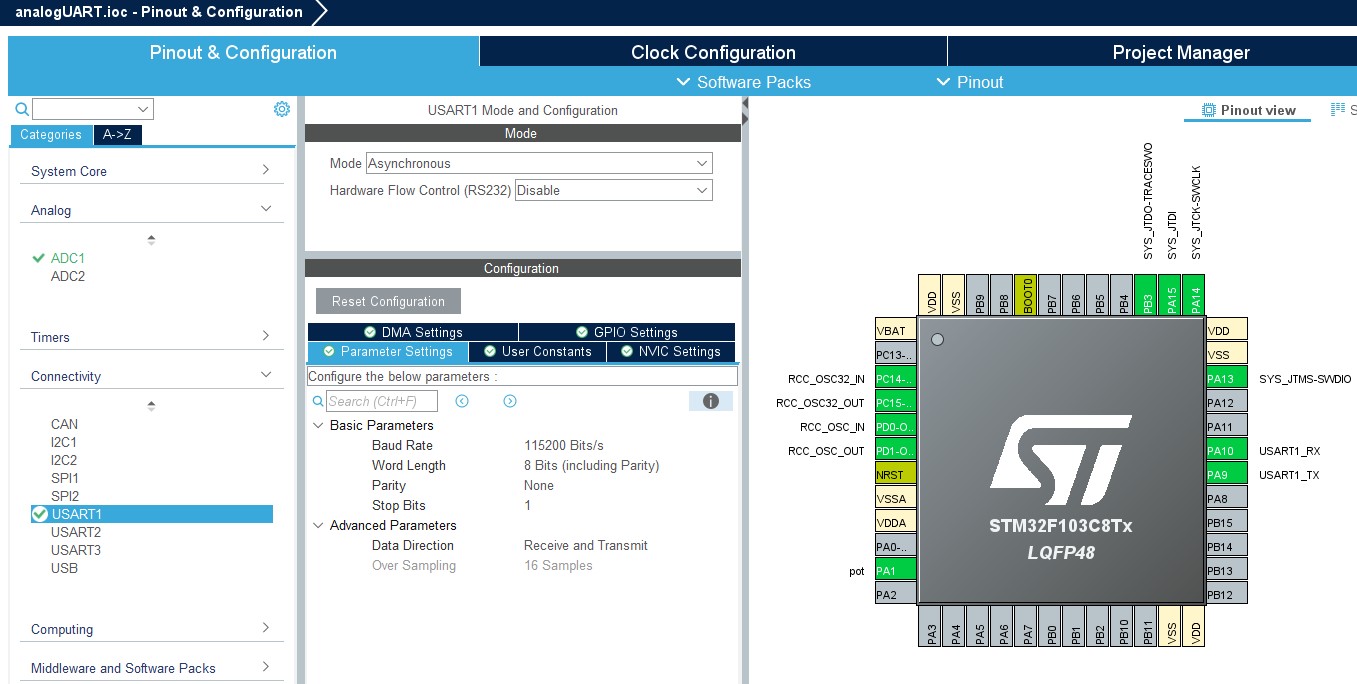The height and width of the screenshot is (684, 1357).
Task: Click the PA14 SWCLK pin
Action: tap(1196, 296)
